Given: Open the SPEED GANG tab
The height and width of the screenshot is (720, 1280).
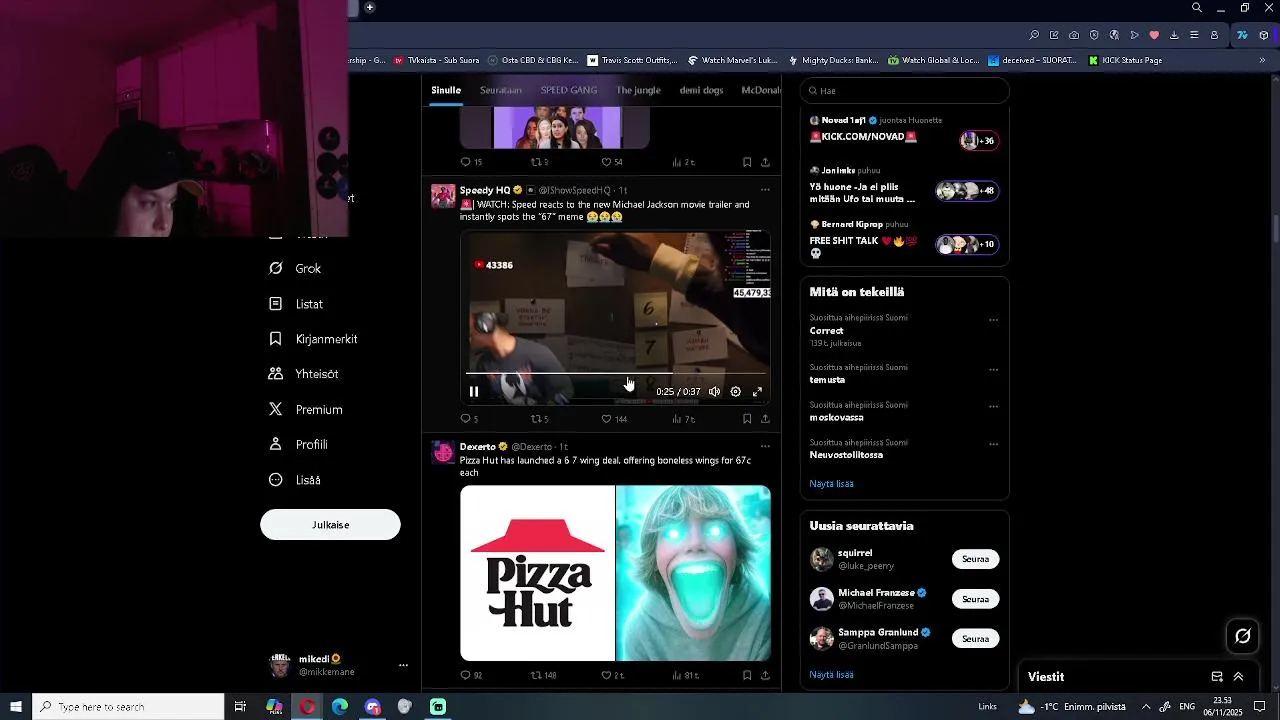Looking at the screenshot, I should [x=569, y=90].
